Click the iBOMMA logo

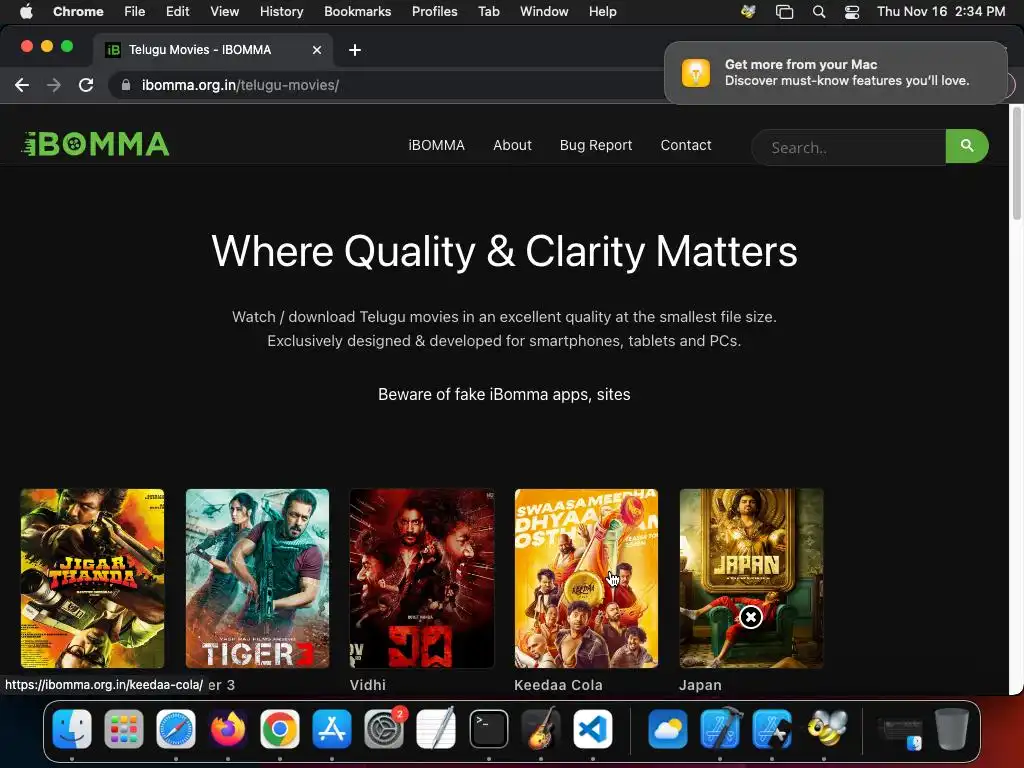point(95,144)
